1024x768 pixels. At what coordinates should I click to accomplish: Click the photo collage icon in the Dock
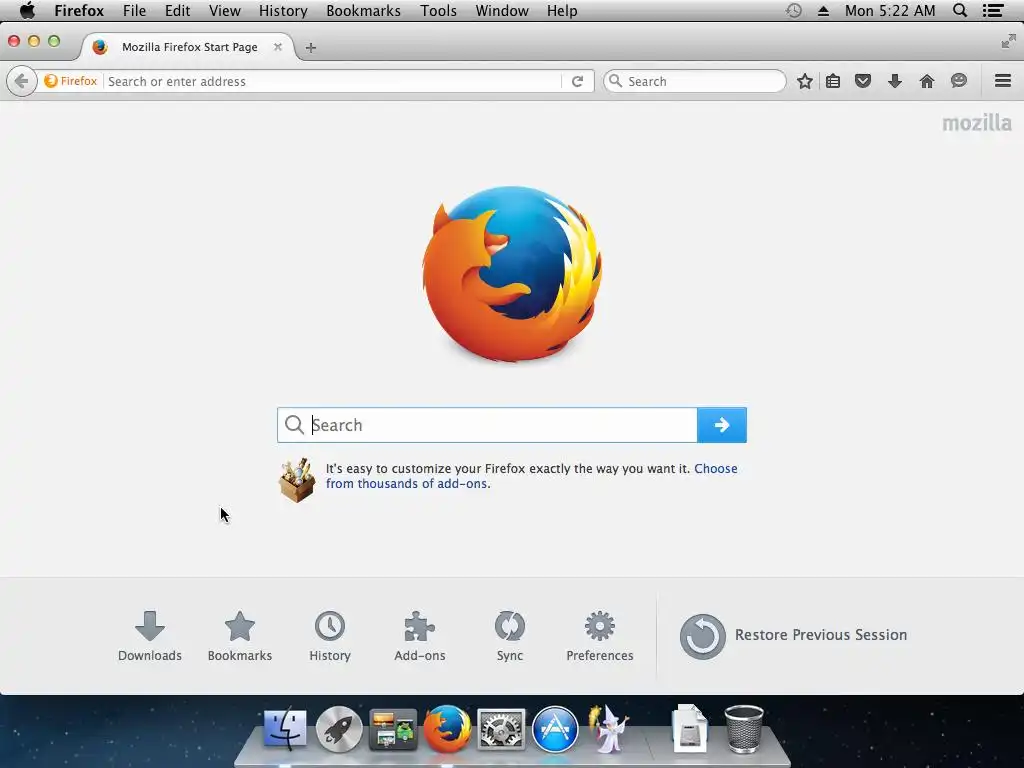coord(393,728)
